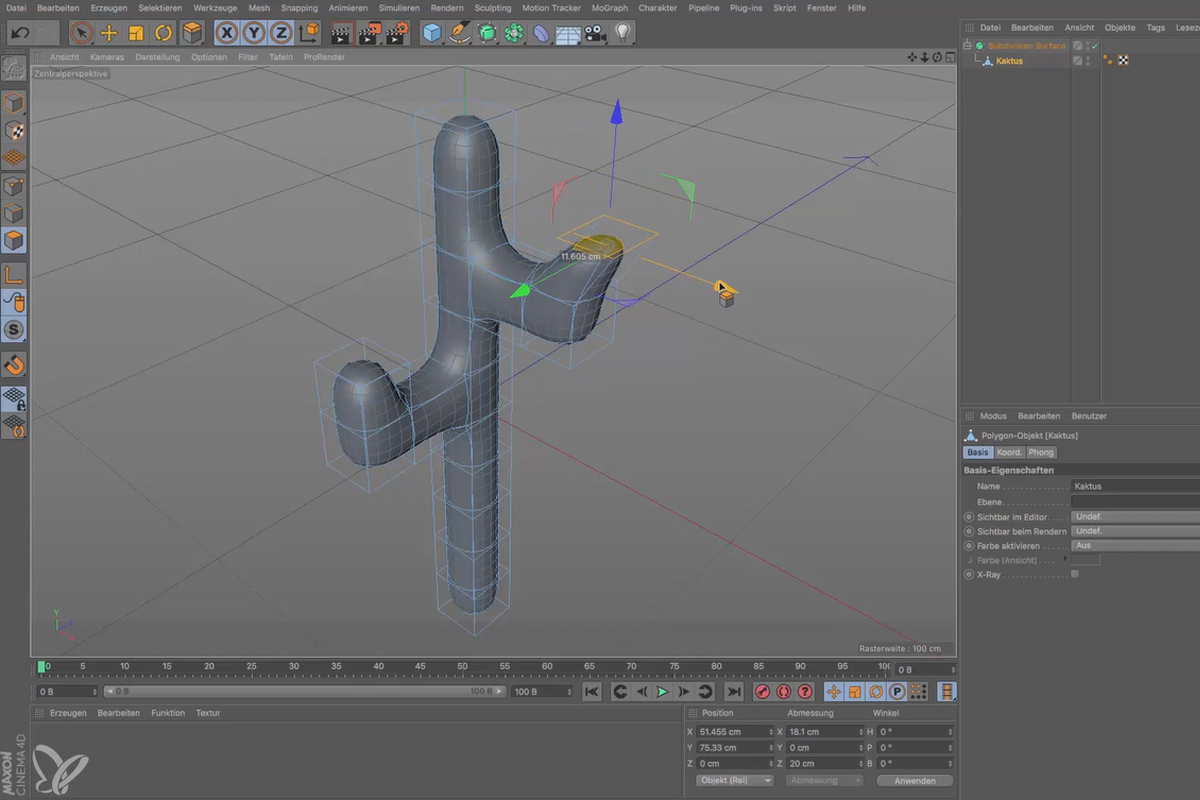Open Sichtbar beim Rendern dropdown
Screen dimensions: 1200x800
1135,531
